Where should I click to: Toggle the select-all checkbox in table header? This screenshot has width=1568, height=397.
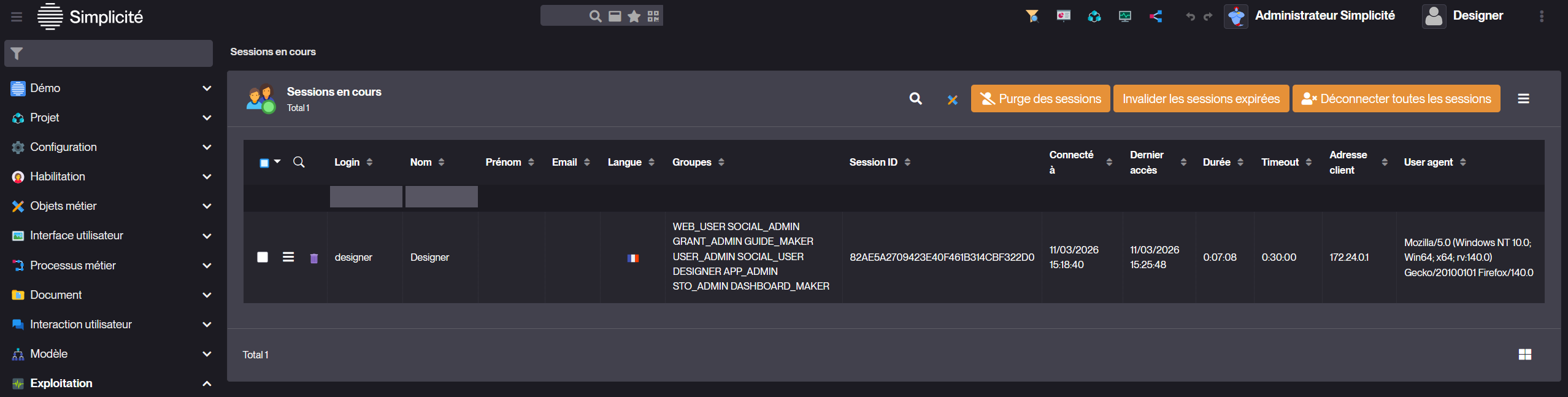(264, 163)
